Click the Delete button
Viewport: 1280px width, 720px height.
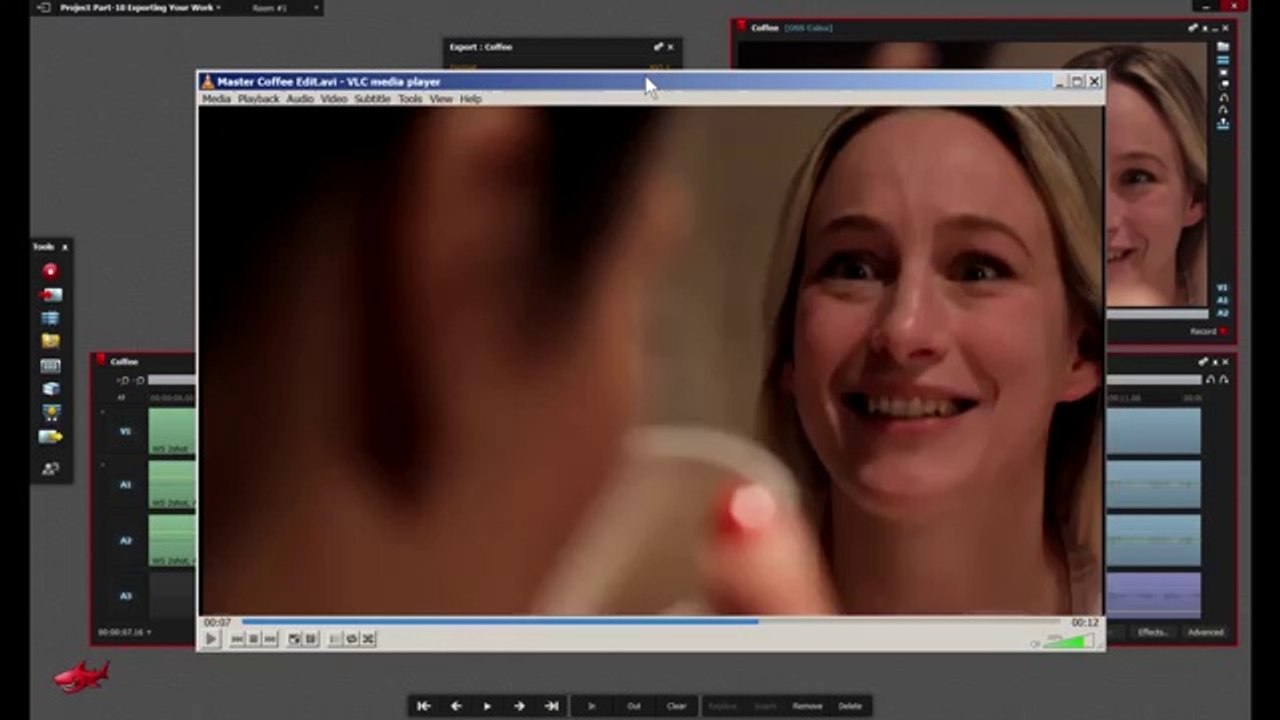(x=850, y=706)
